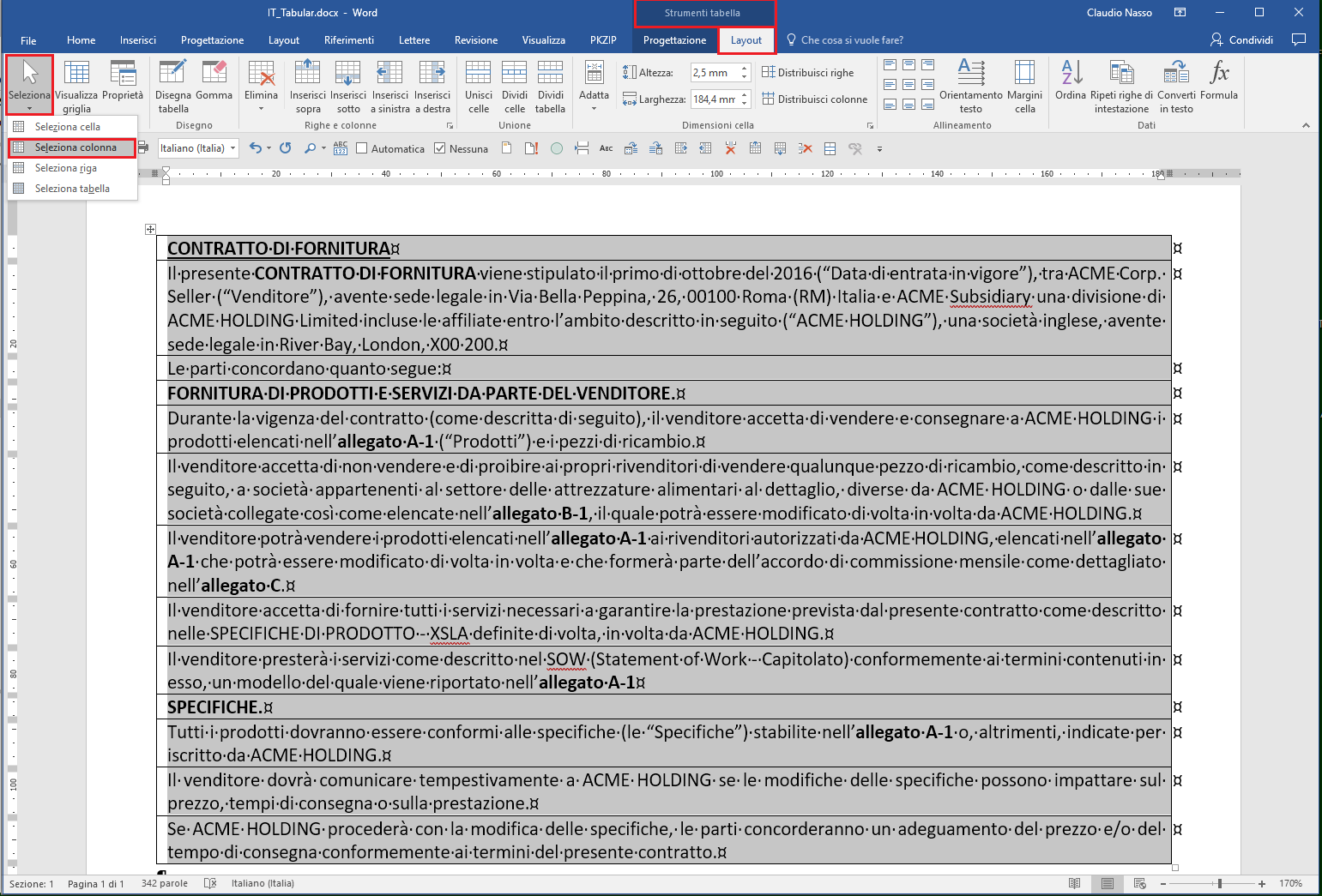Click Inserisci a destra icon

click(x=432, y=85)
